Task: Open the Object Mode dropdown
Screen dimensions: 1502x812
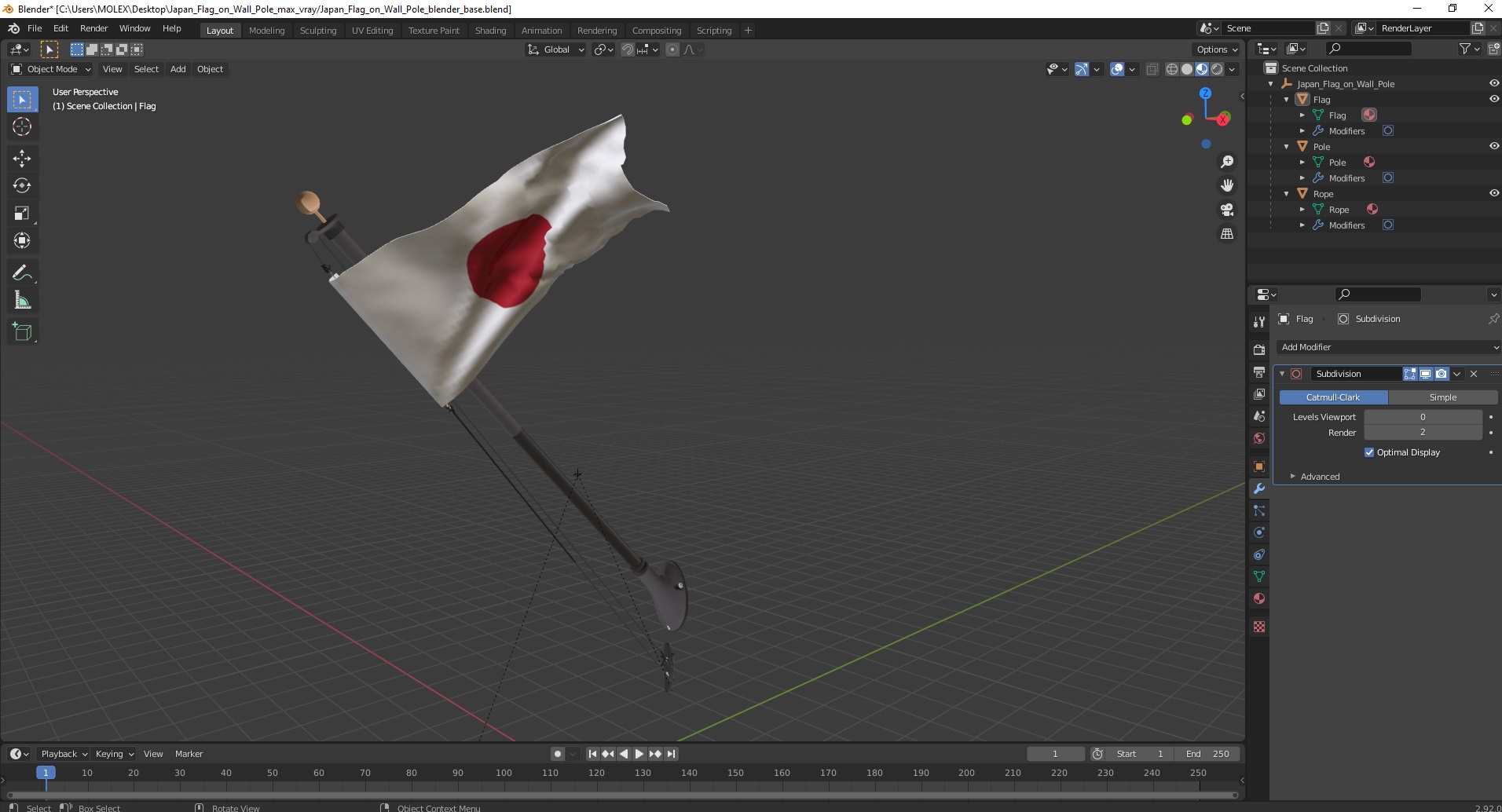Action: coord(51,69)
